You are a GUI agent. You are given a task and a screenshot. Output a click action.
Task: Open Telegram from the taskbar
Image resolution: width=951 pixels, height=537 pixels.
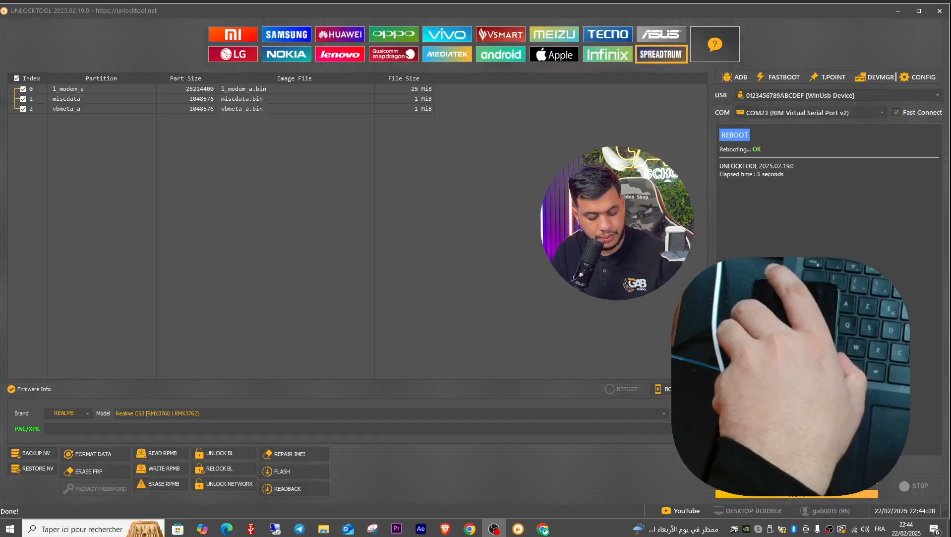coord(299,529)
